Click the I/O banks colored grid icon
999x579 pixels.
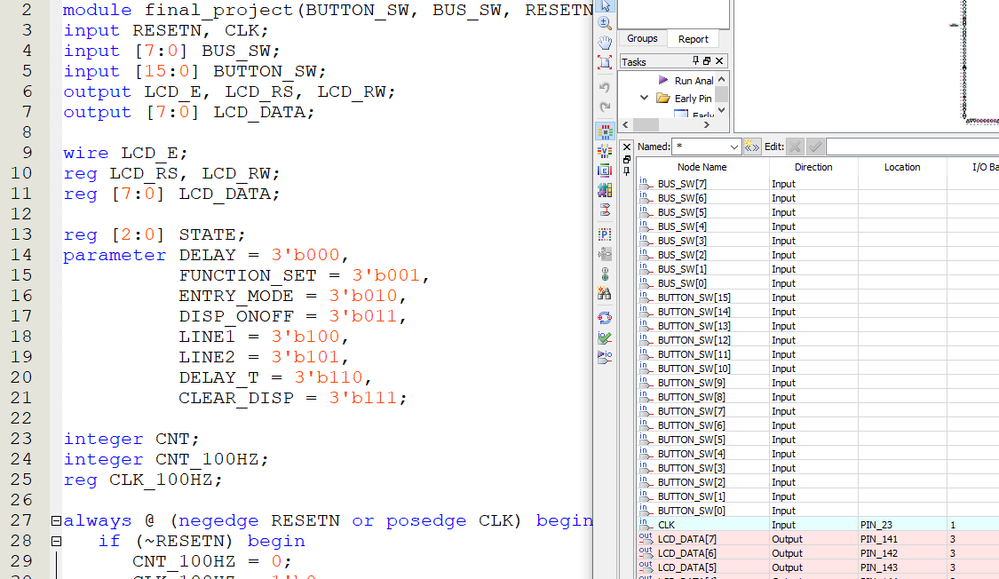(605, 190)
